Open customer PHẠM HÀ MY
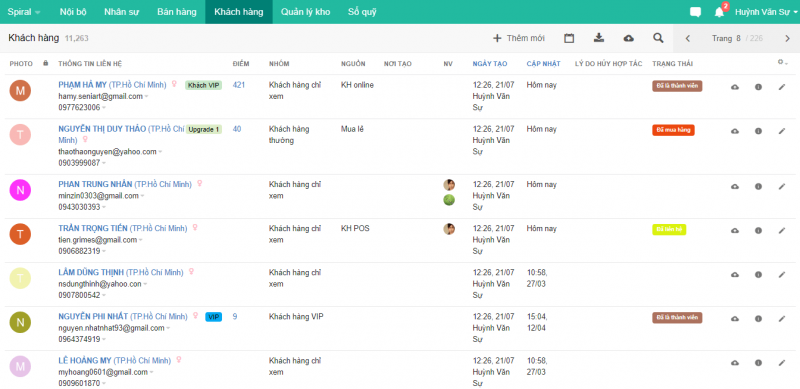The width and height of the screenshot is (800, 389). [83, 85]
